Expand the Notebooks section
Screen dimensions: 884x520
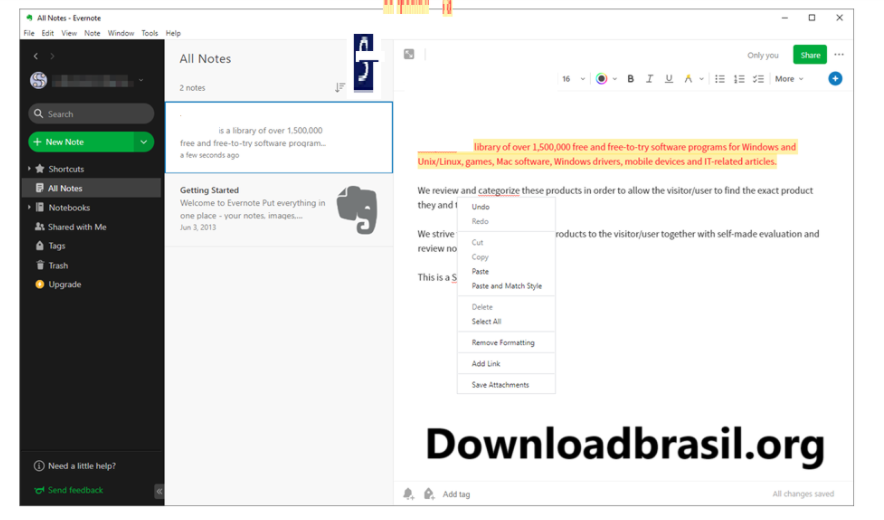click(x=29, y=208)
